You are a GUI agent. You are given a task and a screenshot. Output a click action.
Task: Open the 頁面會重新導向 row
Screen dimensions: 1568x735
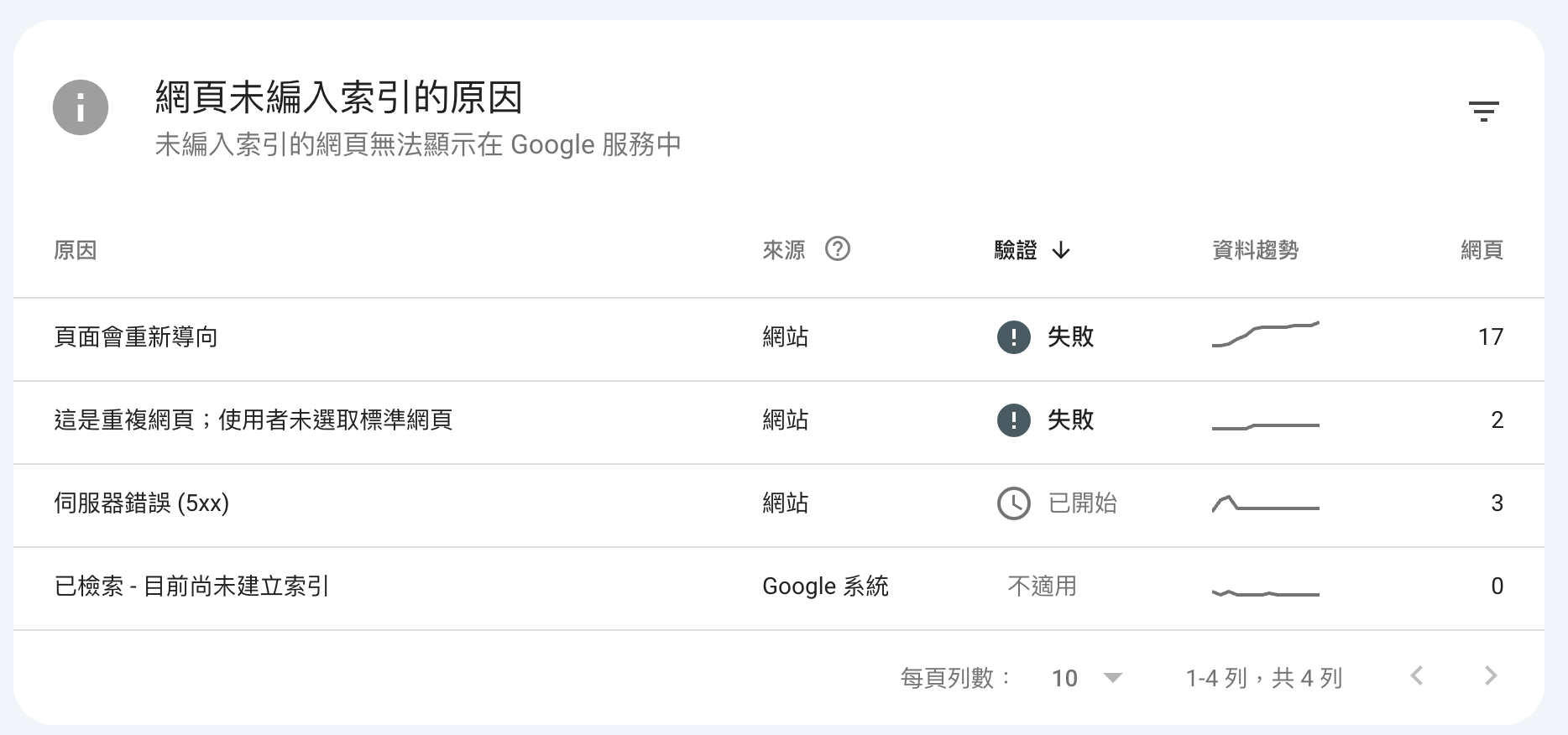tap(136, 337)
